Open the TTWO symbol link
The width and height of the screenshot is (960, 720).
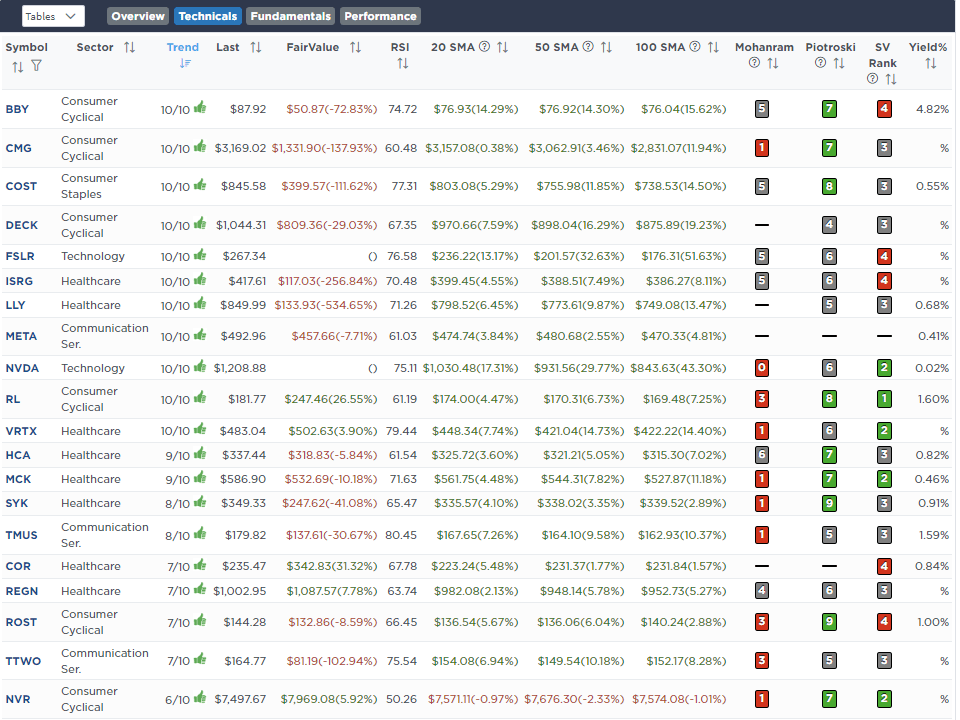[x=23, y=661]
